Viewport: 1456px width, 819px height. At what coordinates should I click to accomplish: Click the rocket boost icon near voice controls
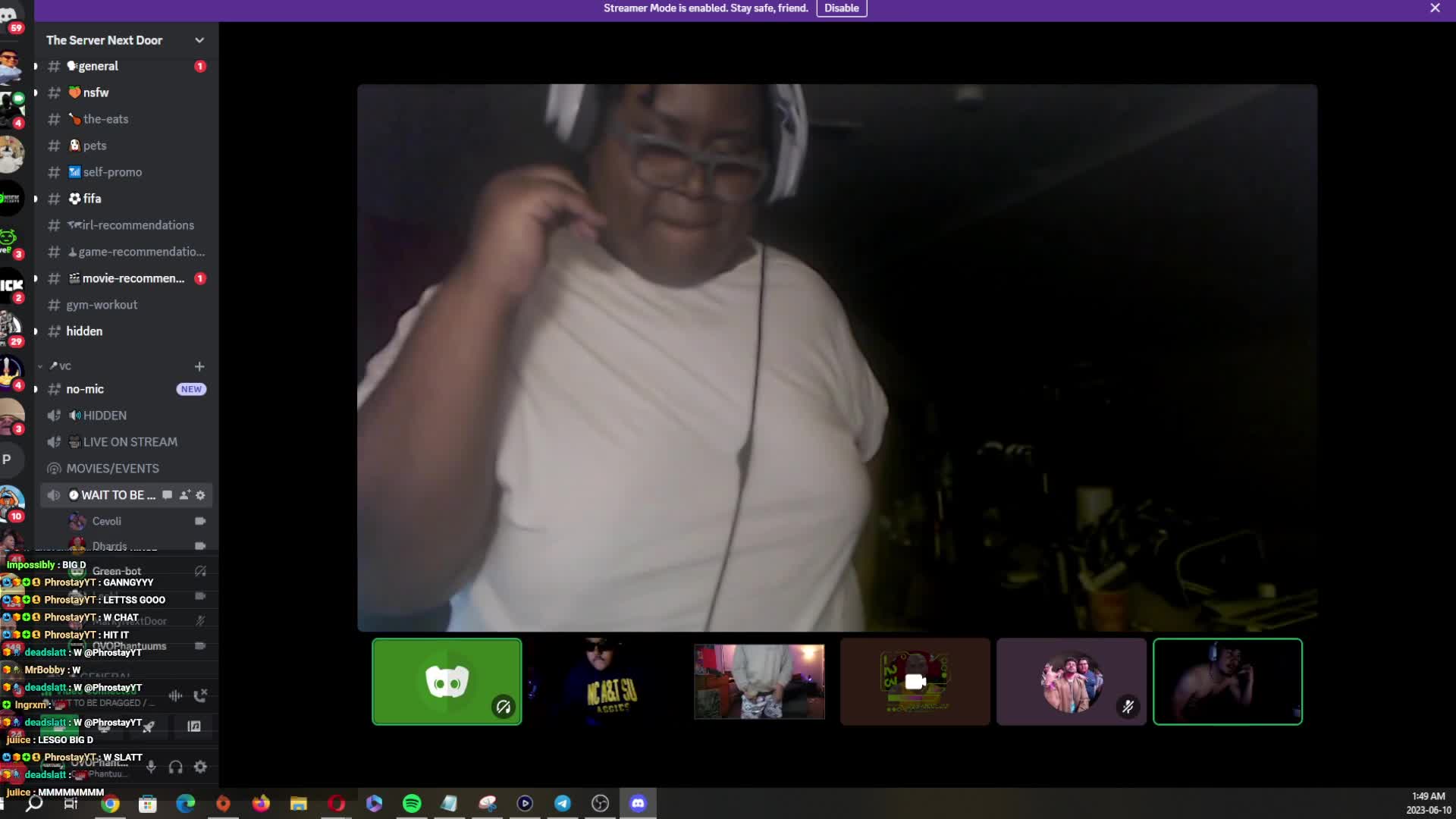coord(148,727)
